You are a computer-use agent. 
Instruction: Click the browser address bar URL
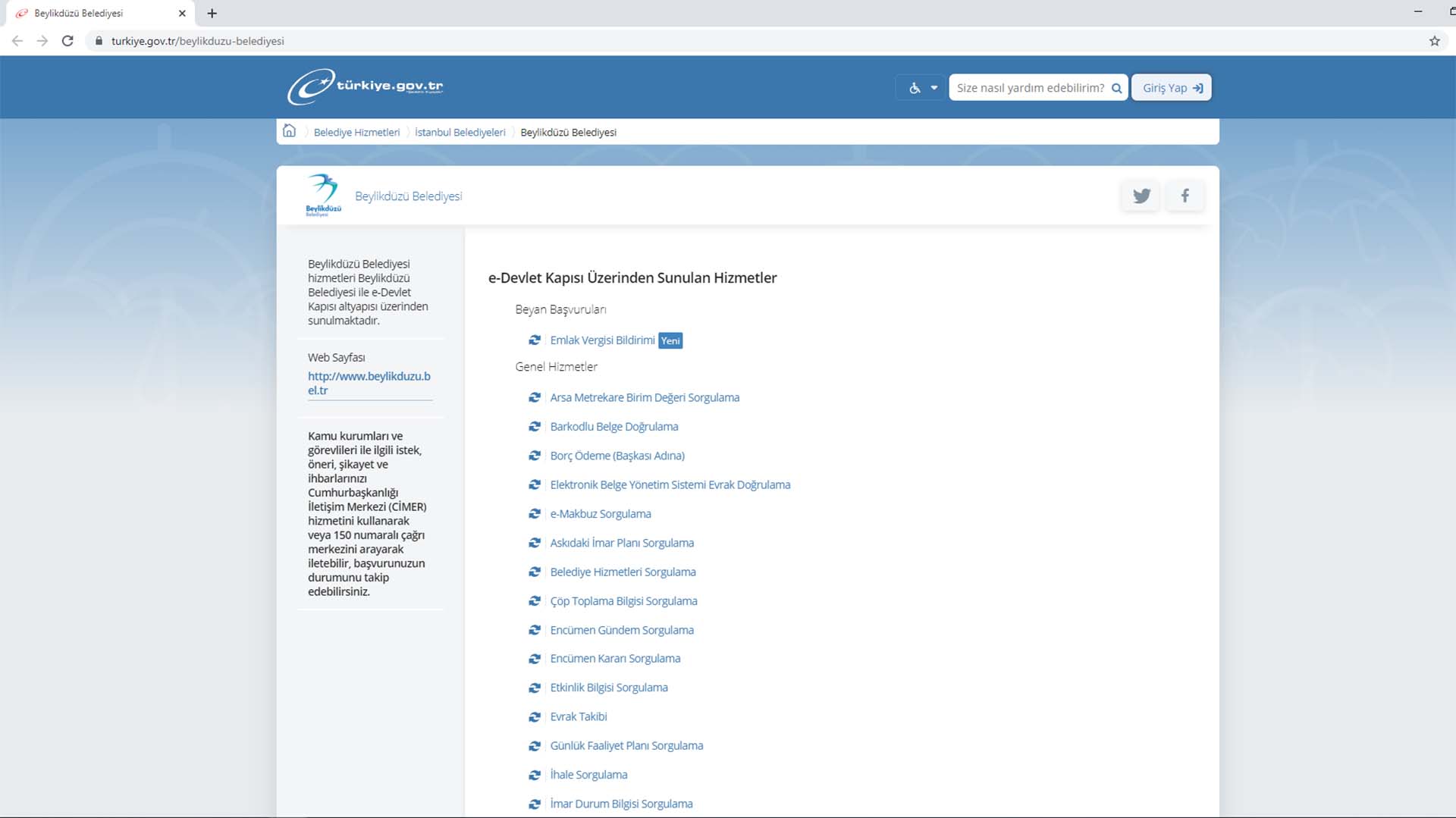[x=197, y=41]
